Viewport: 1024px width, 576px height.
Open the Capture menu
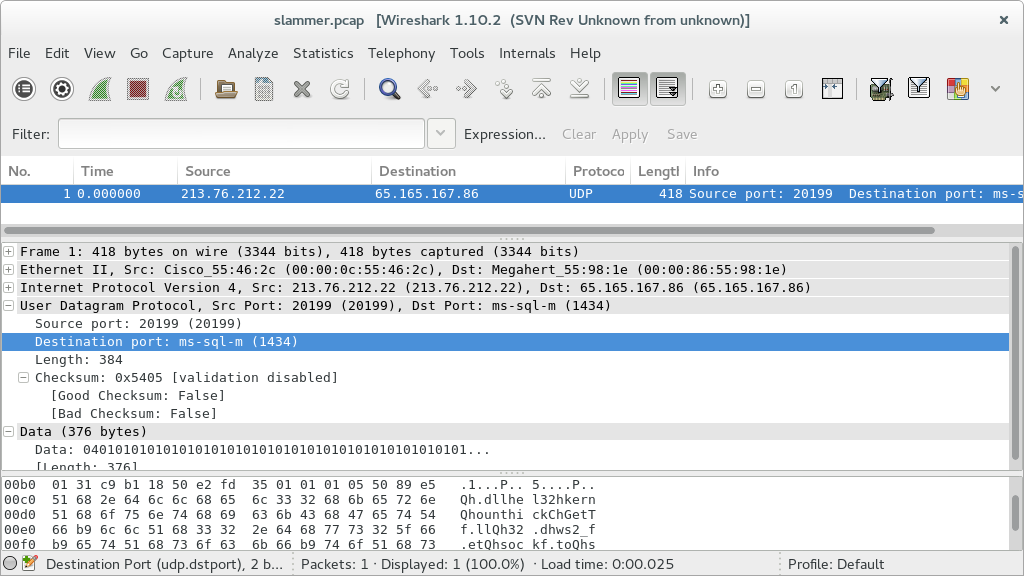pos(187,54)
